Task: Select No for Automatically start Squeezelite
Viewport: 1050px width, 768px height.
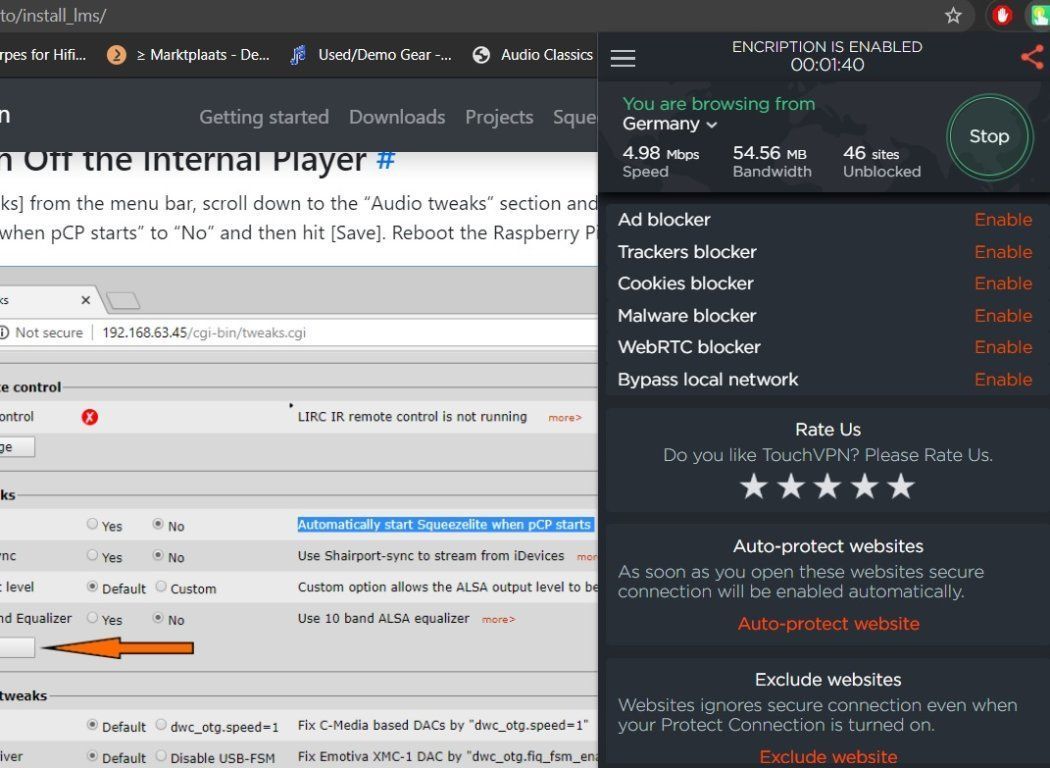Action: click(x=158, y=524)
